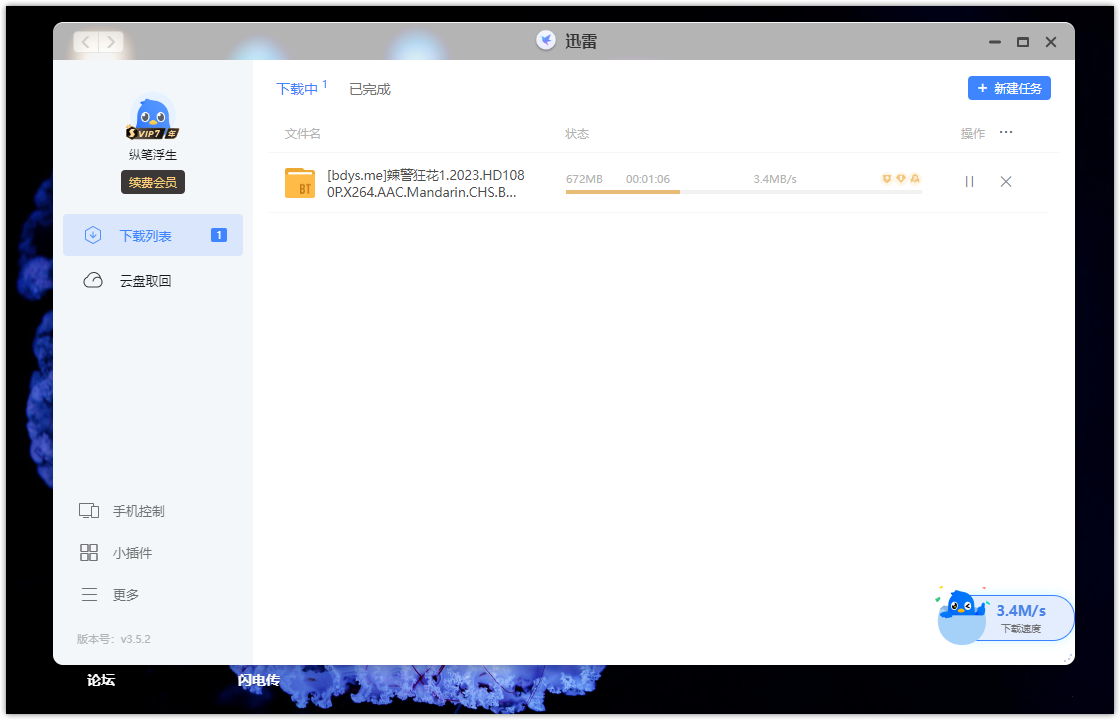
Task: Click the 文件名 column header
Action: coord(302,134)
